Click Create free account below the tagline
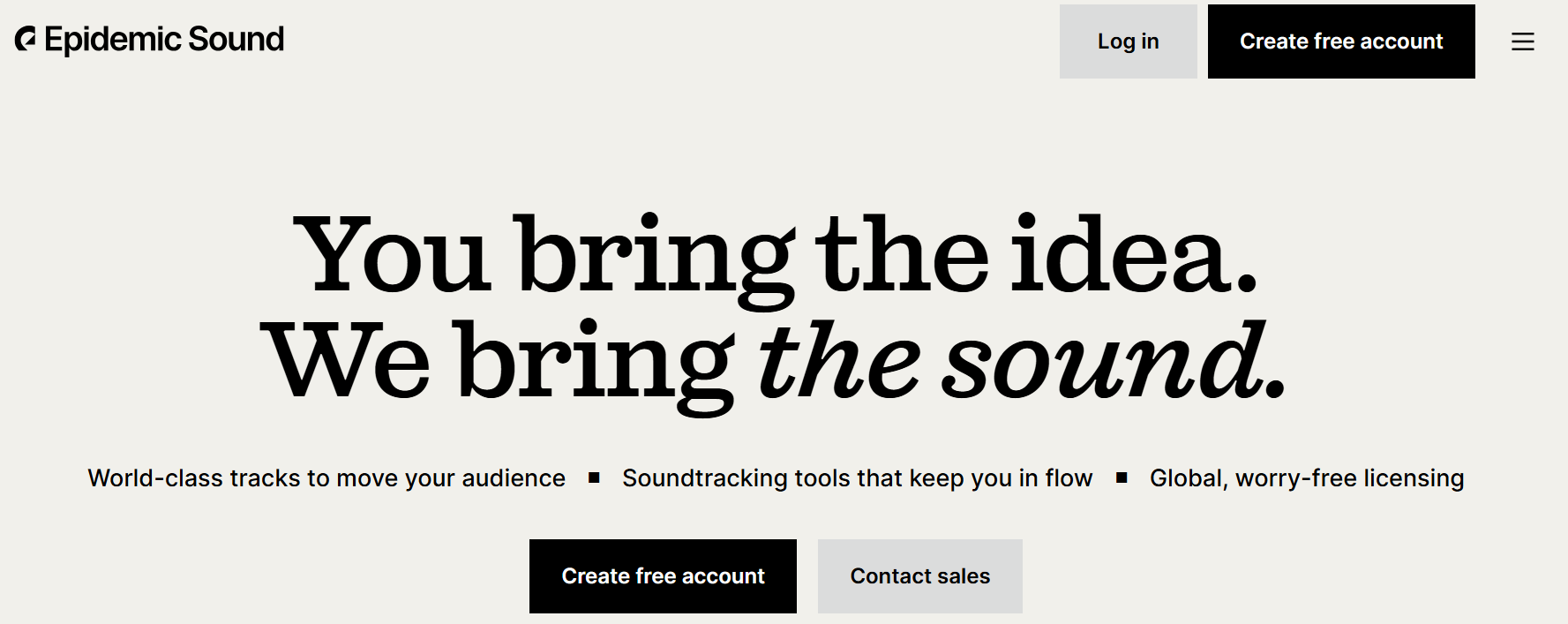Screen dimensions: 1568x624 tap(663, 576)
